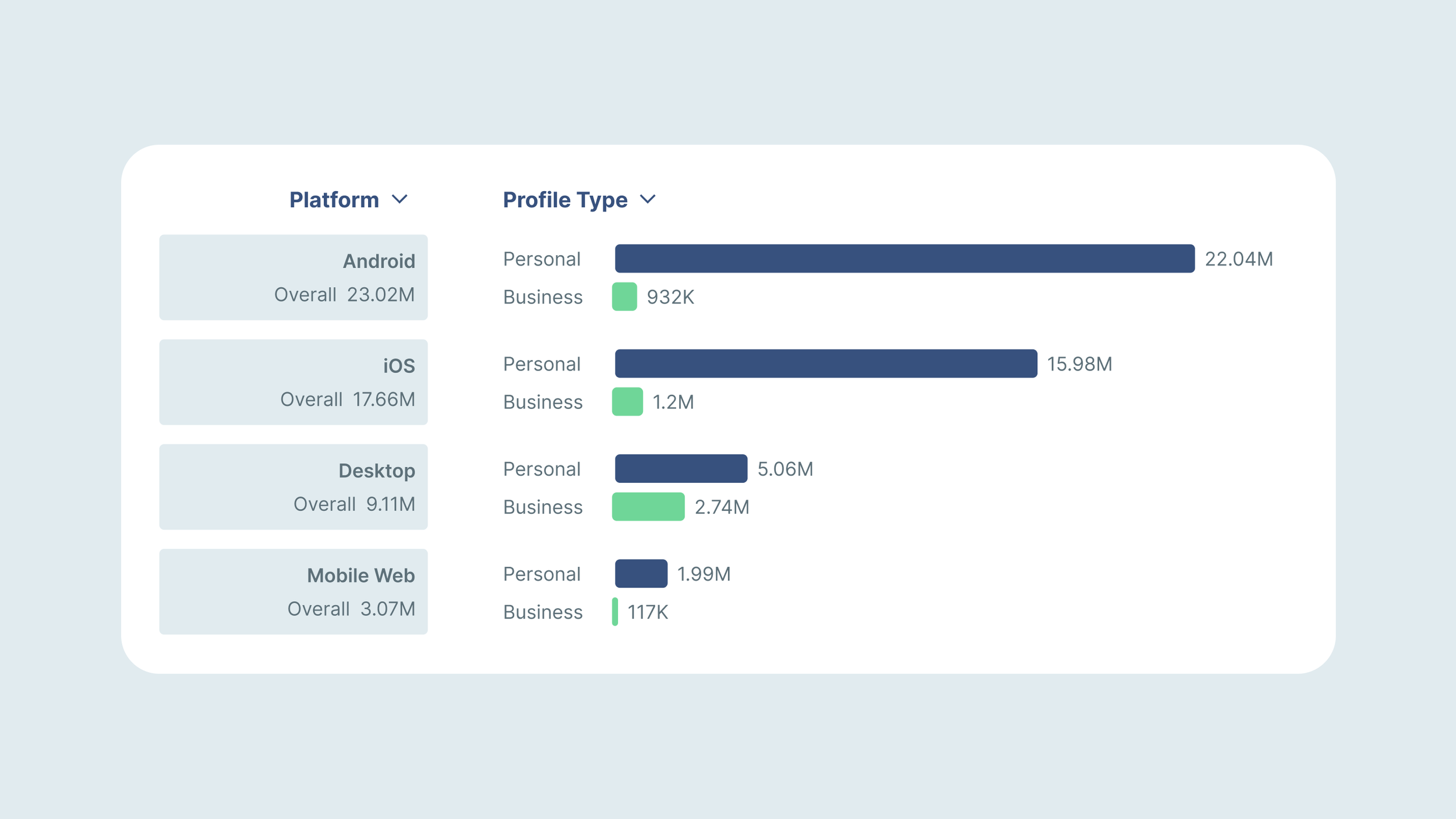The image size is (1456, 819).
Task: Click iOS's Personal row label
Action: (x=542, y=364)
